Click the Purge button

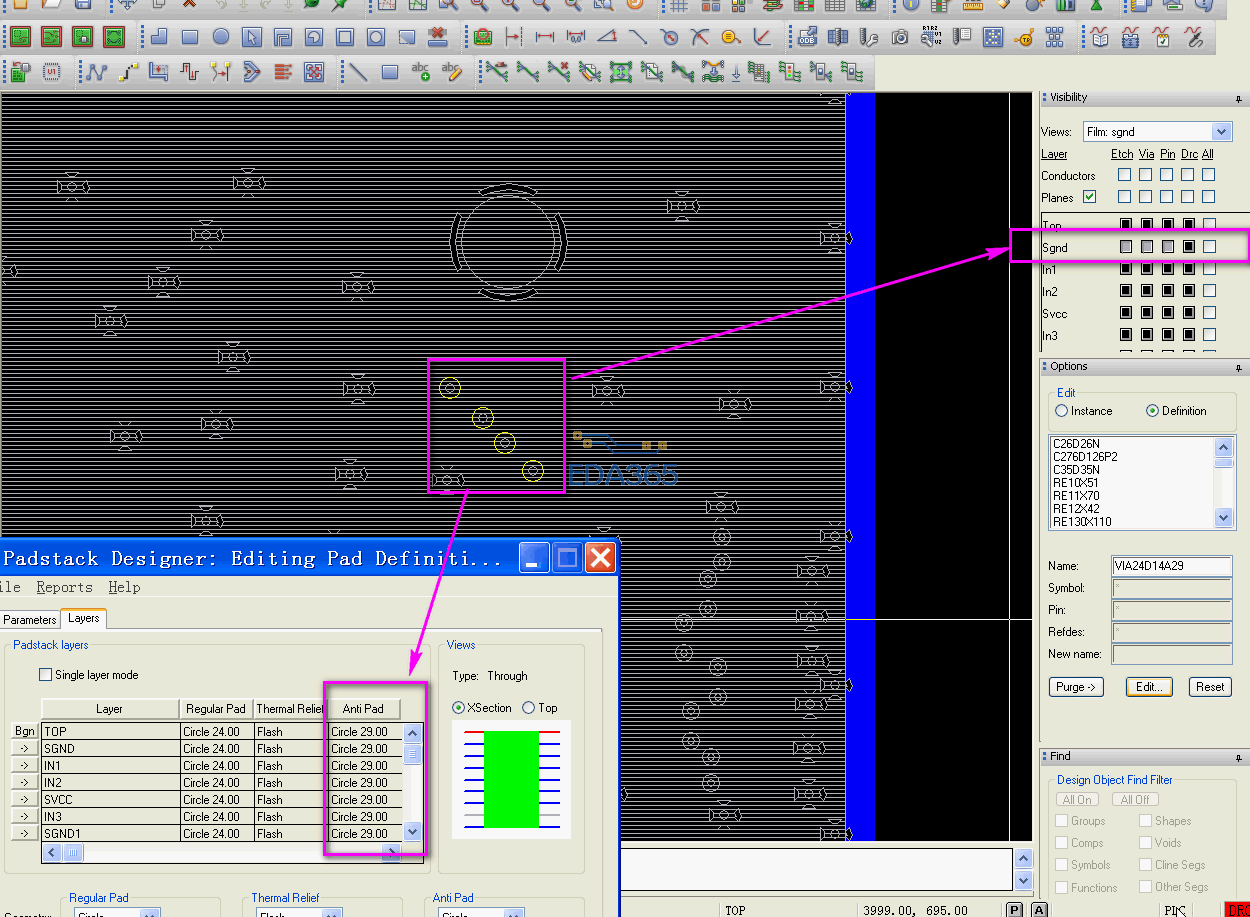tap(1076, 687)
